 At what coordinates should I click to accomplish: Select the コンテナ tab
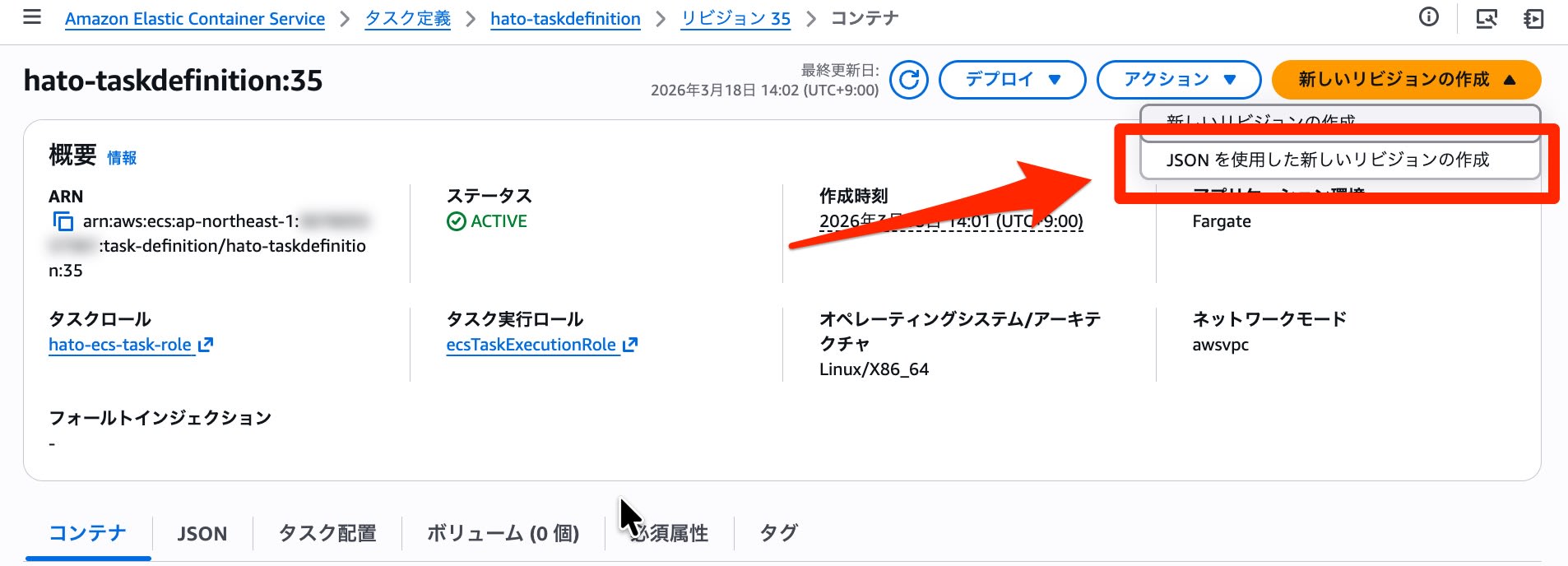pyautogui.click(x=87, y=534)
